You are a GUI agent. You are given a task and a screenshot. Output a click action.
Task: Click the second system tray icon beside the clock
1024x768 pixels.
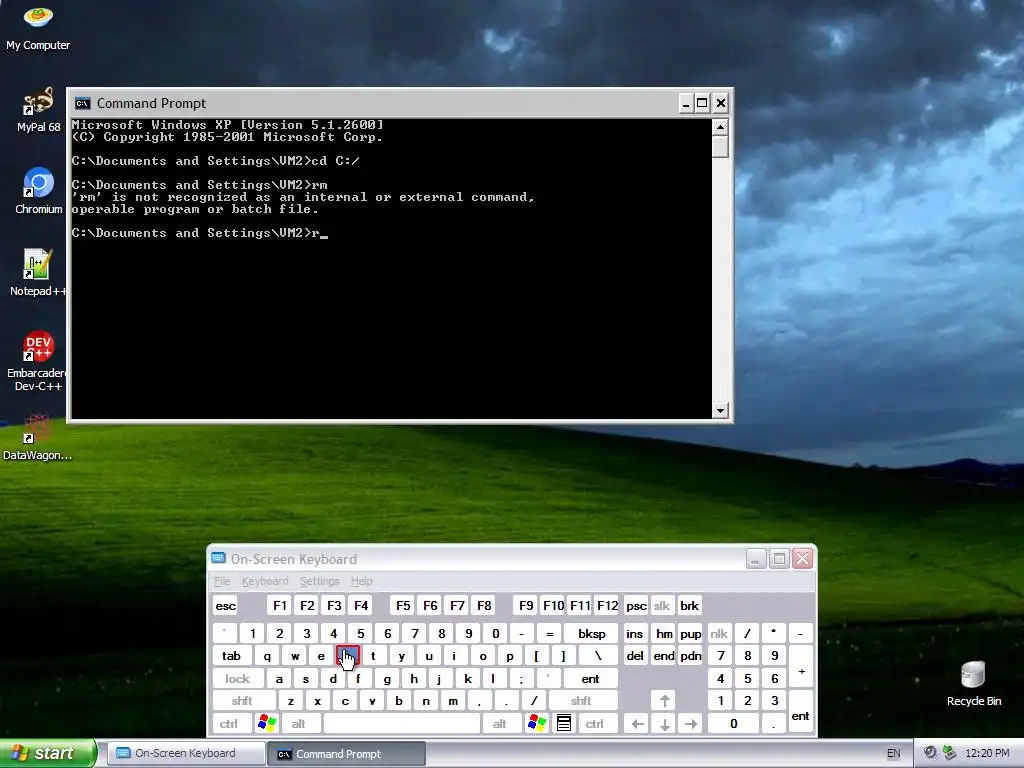[x=949, y=753]
